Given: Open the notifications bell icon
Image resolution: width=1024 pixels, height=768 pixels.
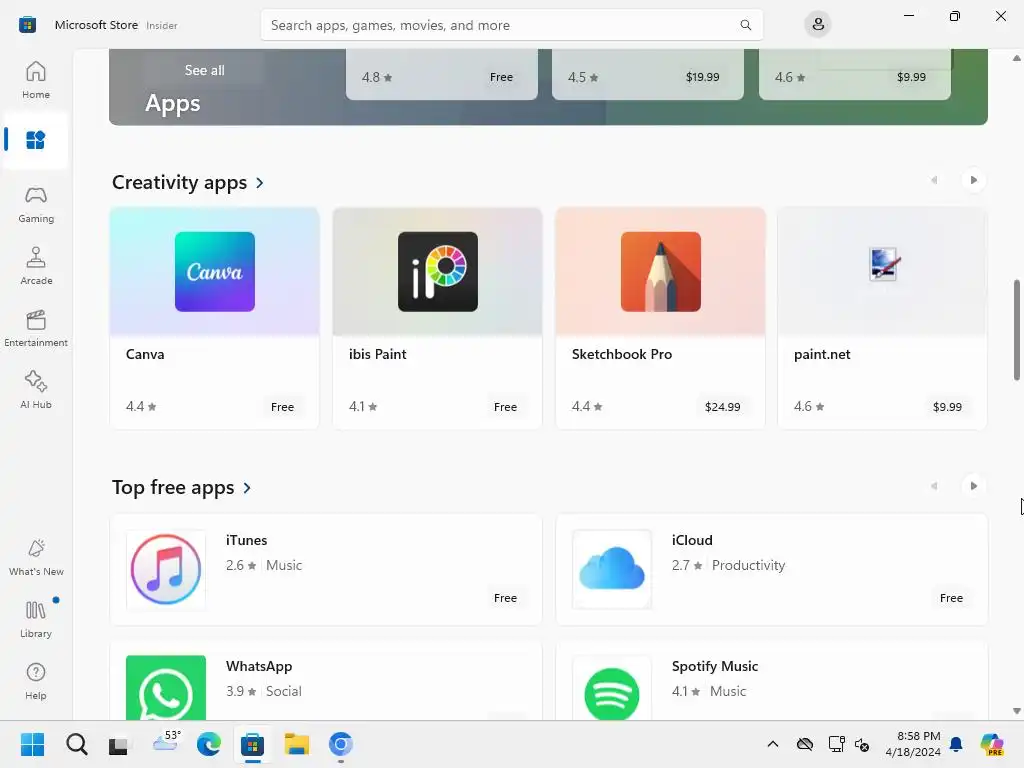Looking at the screenshot, I should [956, 744].
